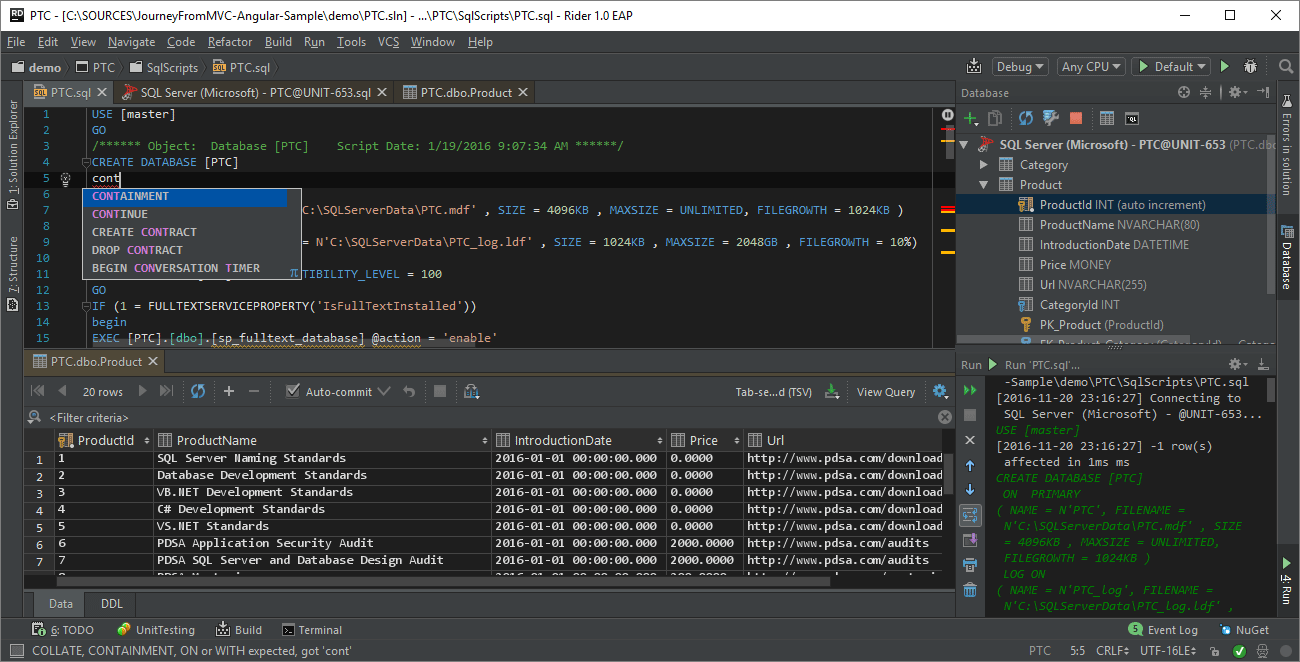This screenshot has height=662, width=1300.
Task: Open the Any CPU platform dropdown
Action: point(1091,67)
